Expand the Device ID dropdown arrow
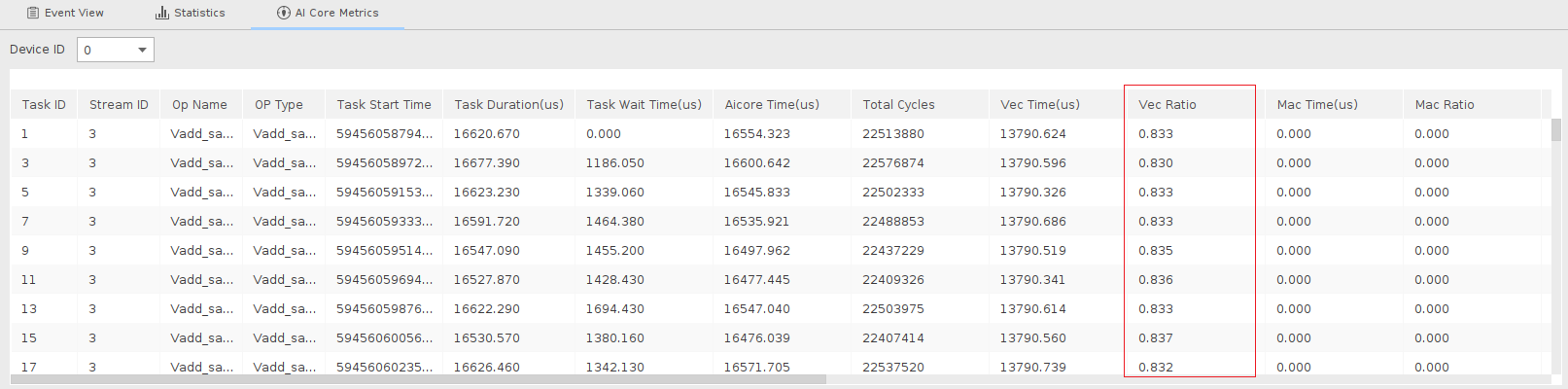Image resolution: width=1568 pixels, height=389 pixels. (142, 50)
